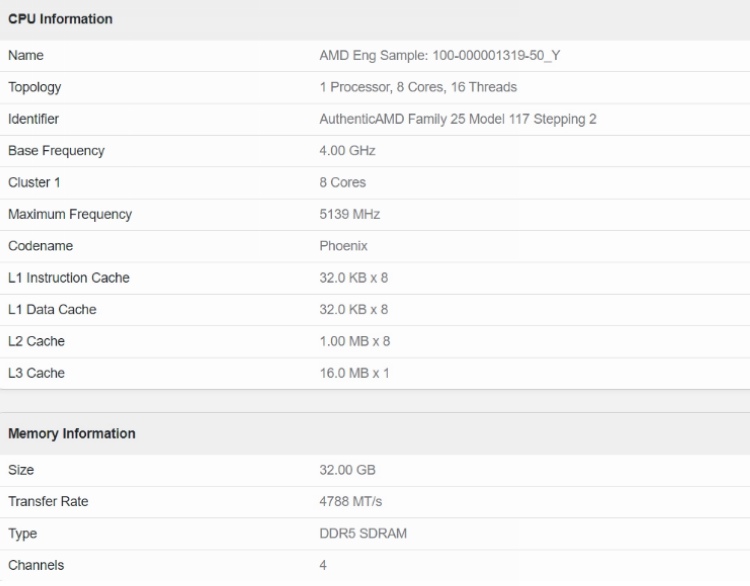Select the AMD Eng Sample name value
Screen dimensions: 750x586
coord(440,55)
